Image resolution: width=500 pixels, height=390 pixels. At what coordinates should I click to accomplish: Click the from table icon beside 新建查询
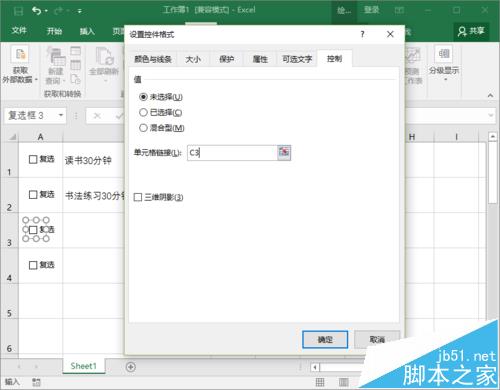pos(76,65)
